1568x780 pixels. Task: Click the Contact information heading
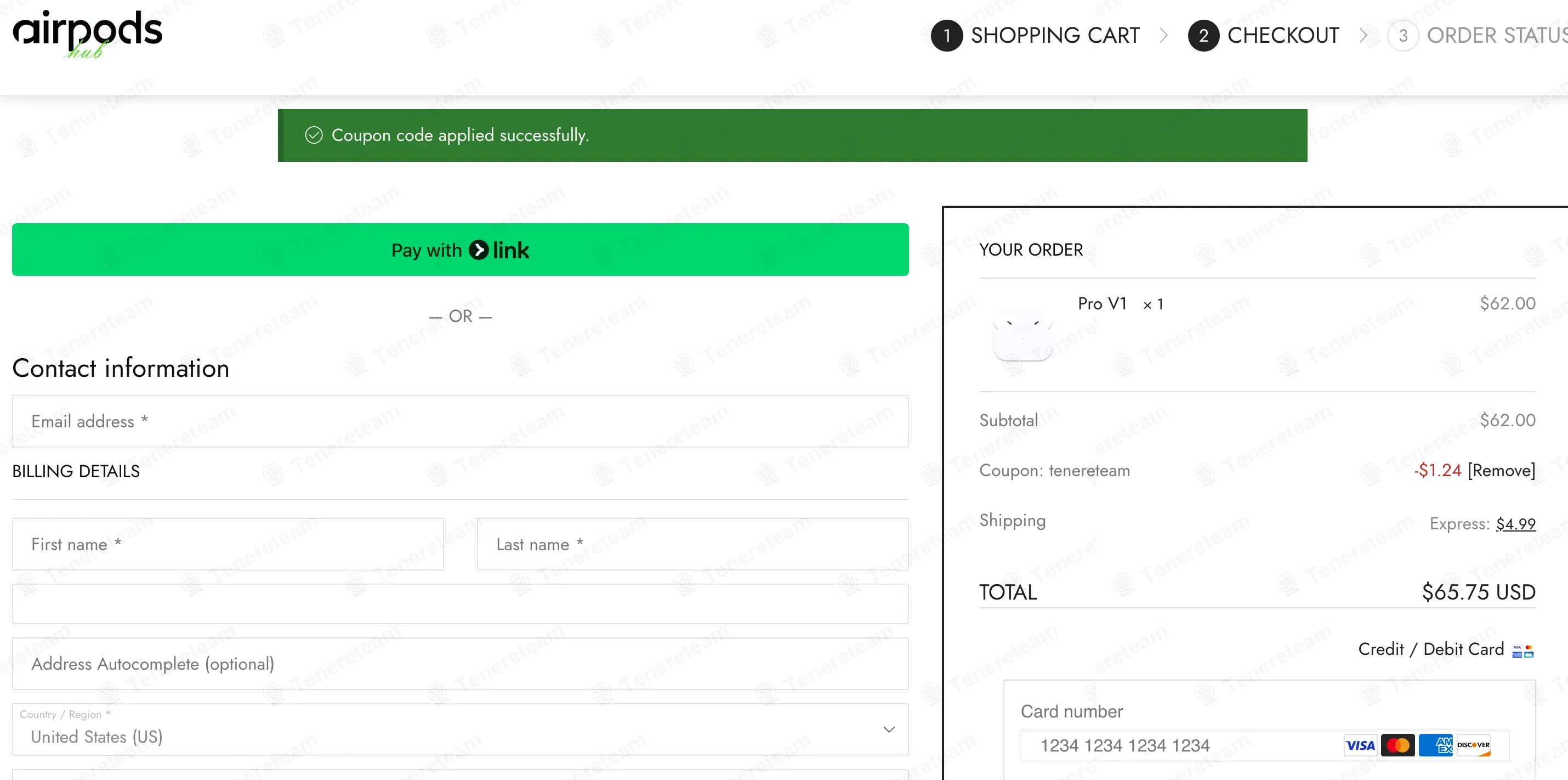(121, 369)
